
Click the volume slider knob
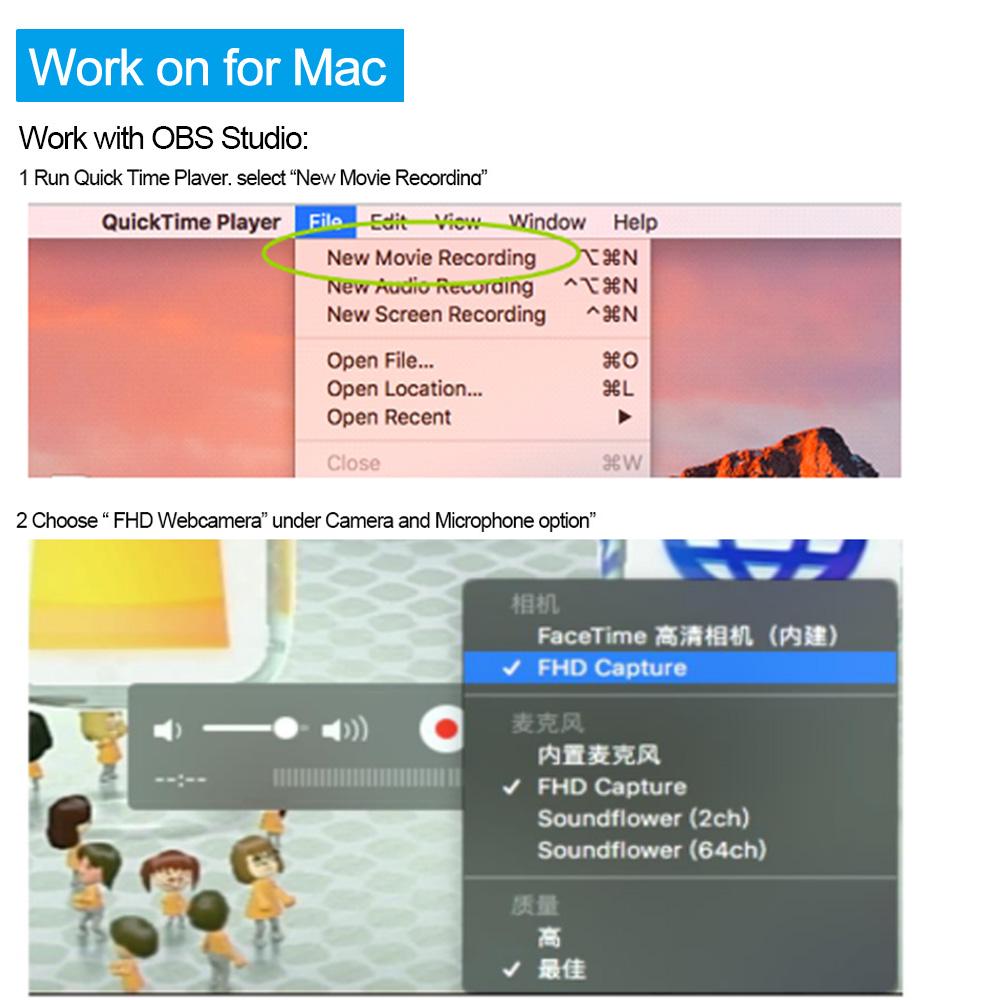(x=285, y=728)
